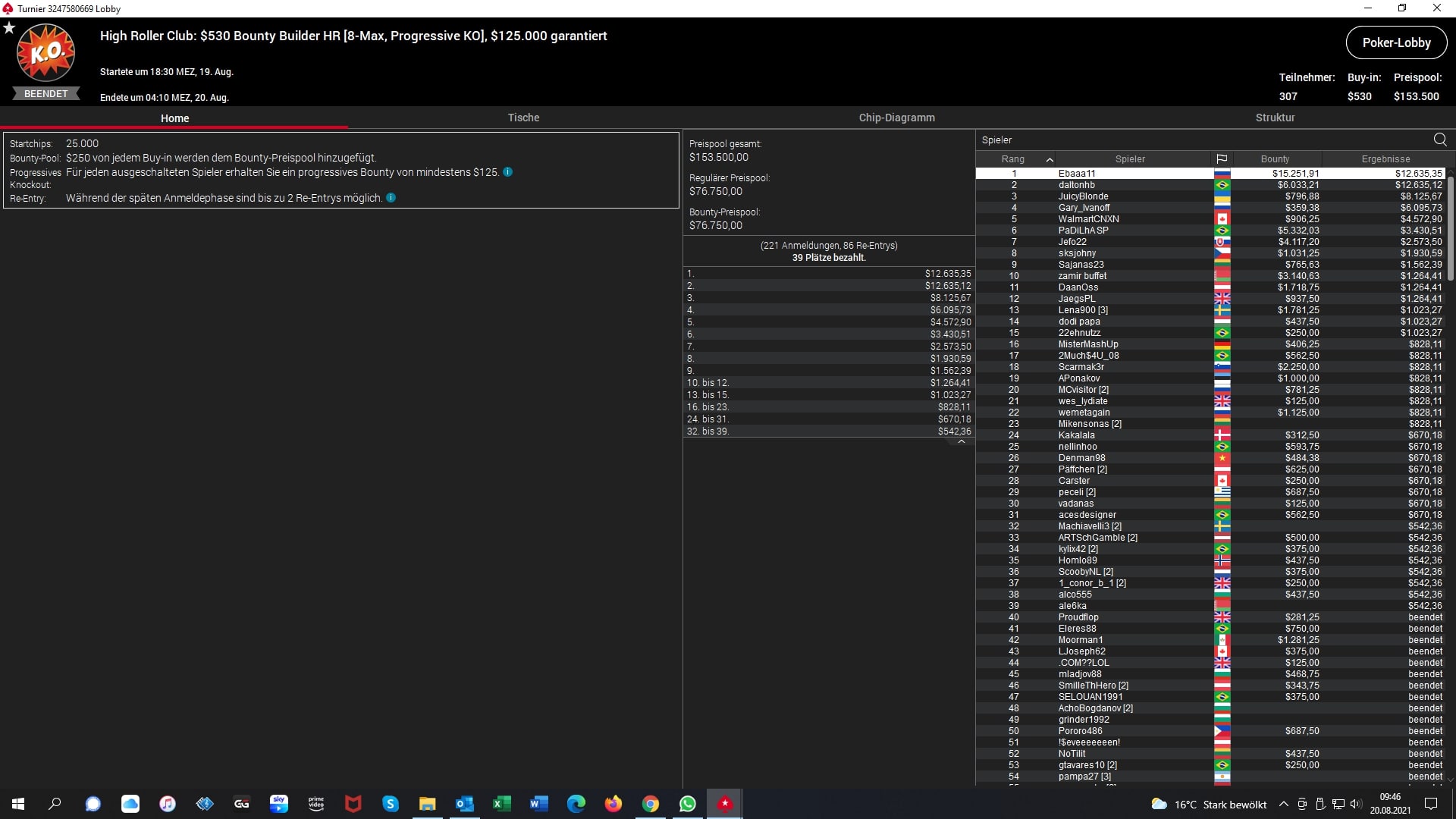The width and height of the screenshot is (1456, 819).
Task: Click the K.O. tournament logo
Action: [45, 52]
